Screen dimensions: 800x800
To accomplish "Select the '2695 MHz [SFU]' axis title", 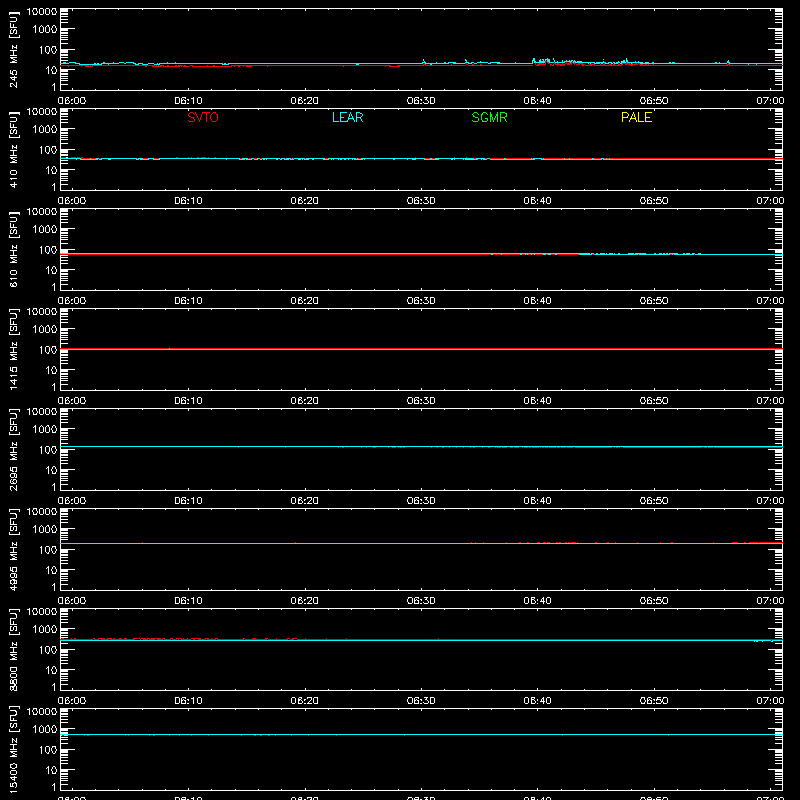I will point(13,449).
